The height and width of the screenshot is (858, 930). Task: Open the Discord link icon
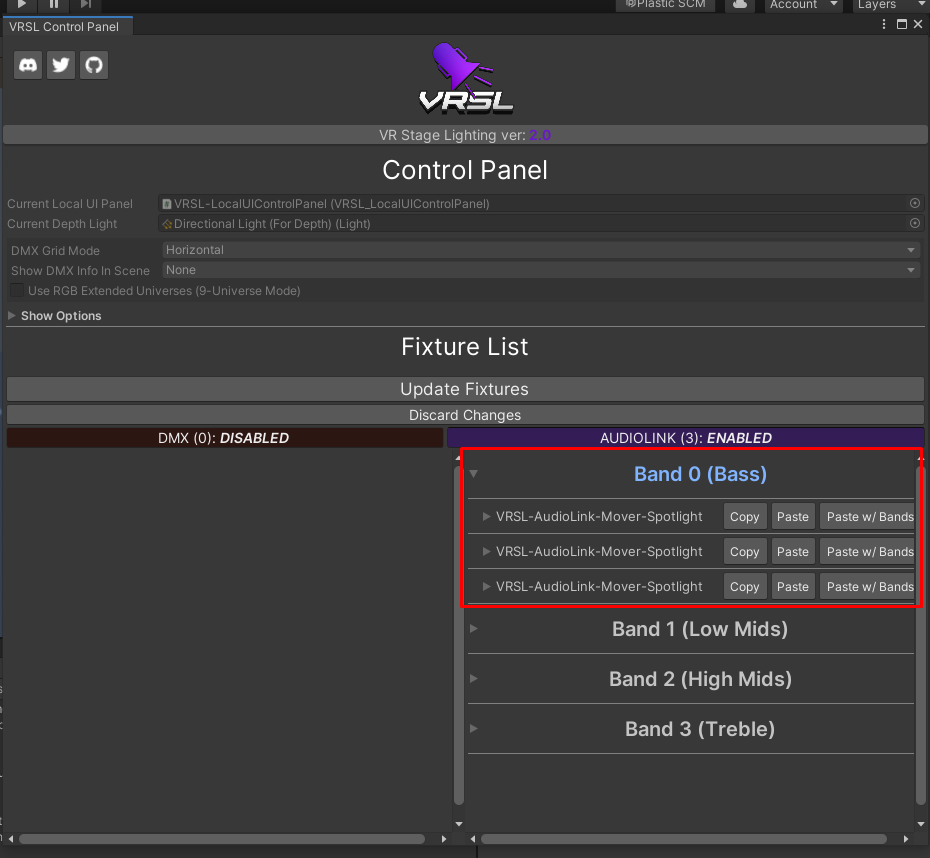(28, 65)
